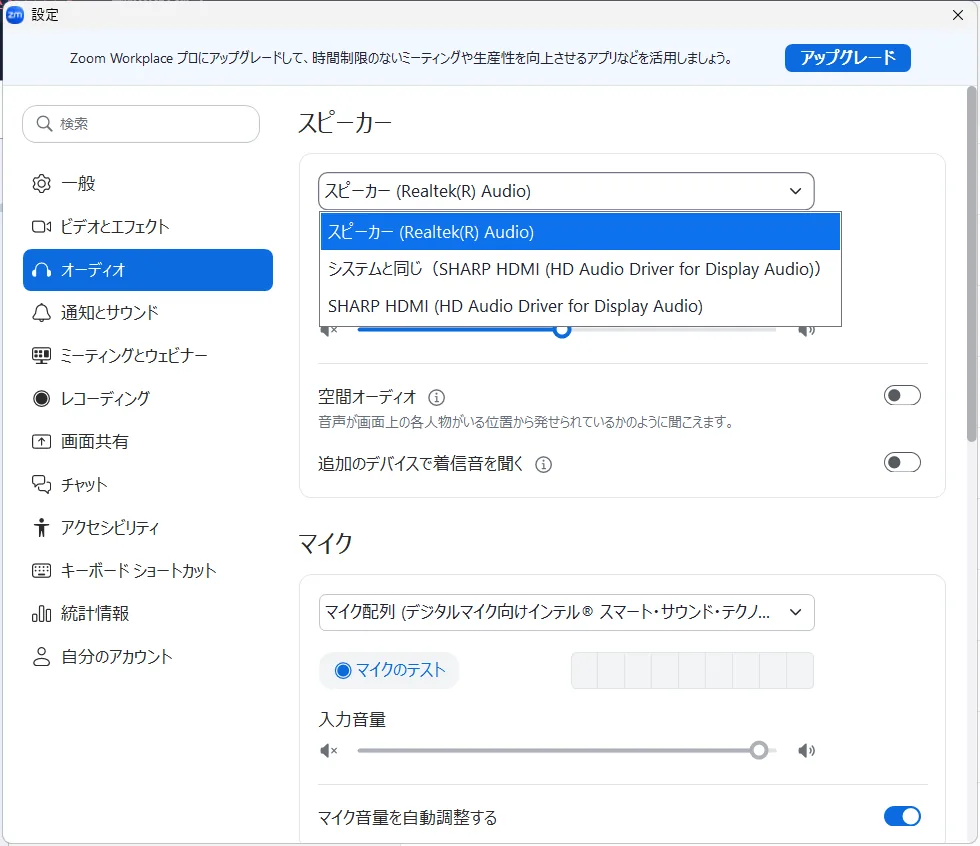Select スピーカー (Realtek(R) Audio) option in list
Image resolution: width=980 pixels, height=846 pixels.
581,232
